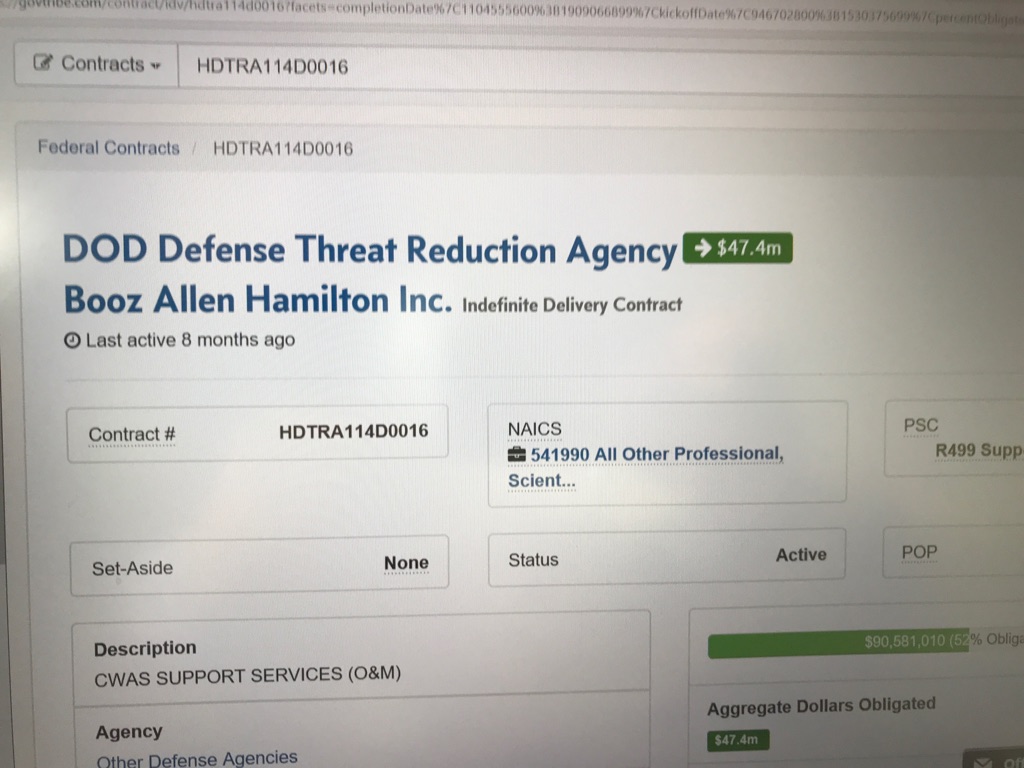Click the green $90,581,010 obligation progress bar

tap(830, 643)
